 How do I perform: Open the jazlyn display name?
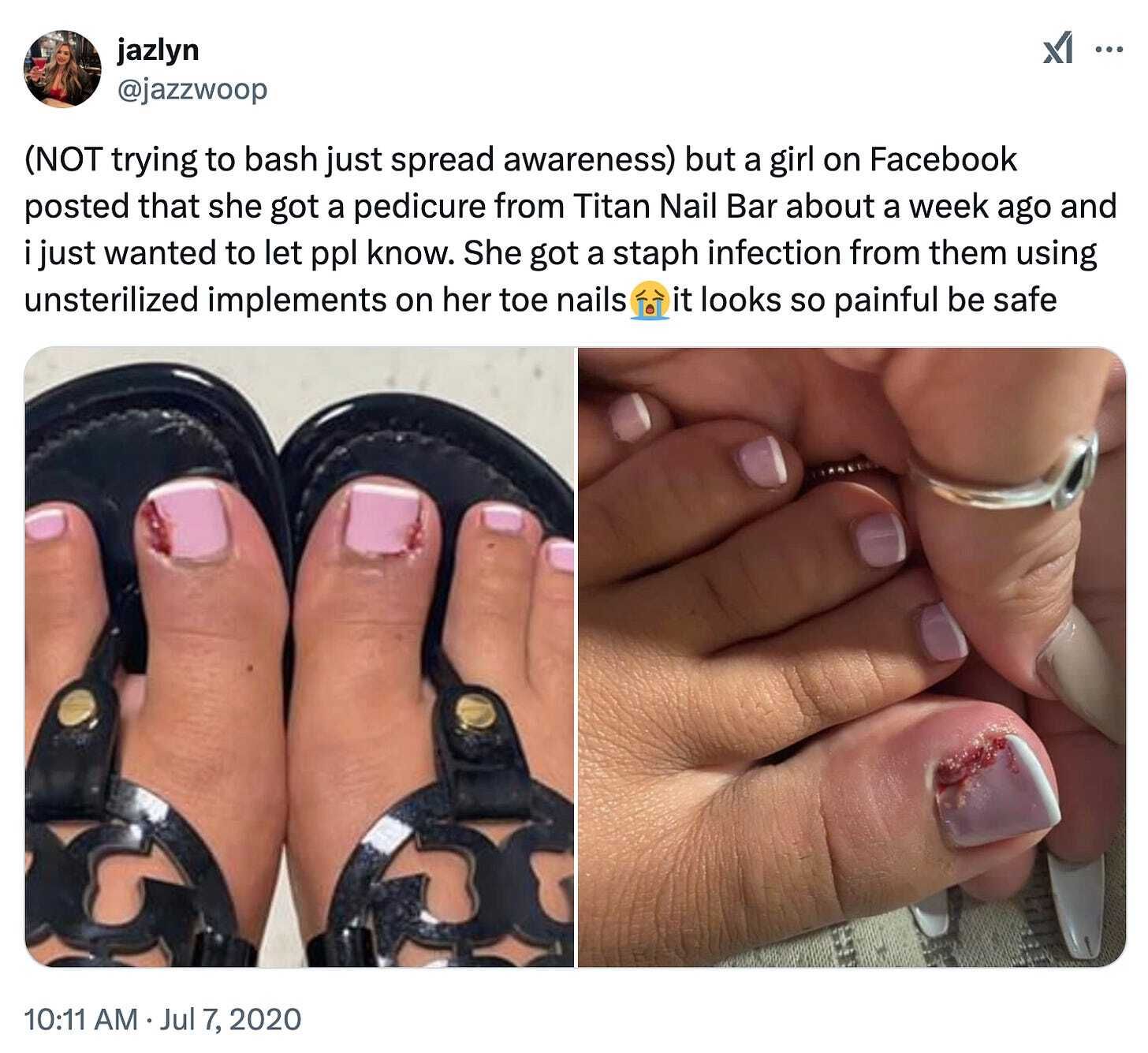tap(158, 50)
